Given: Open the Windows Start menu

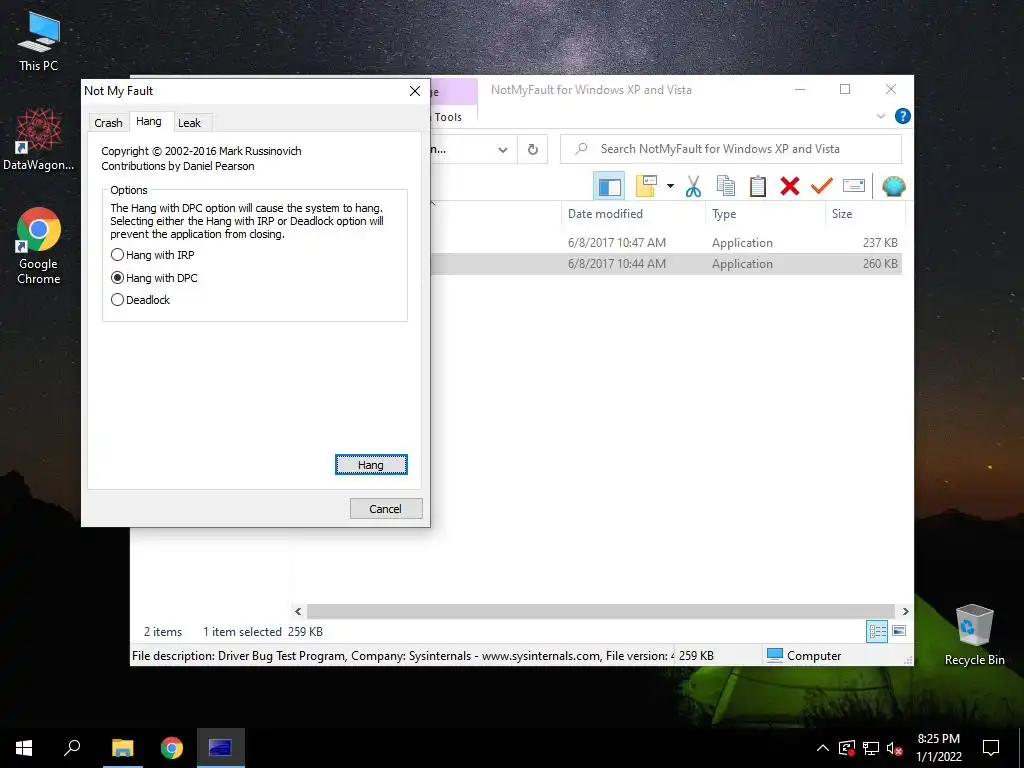Looking at the screenshot, I should 24,748.
